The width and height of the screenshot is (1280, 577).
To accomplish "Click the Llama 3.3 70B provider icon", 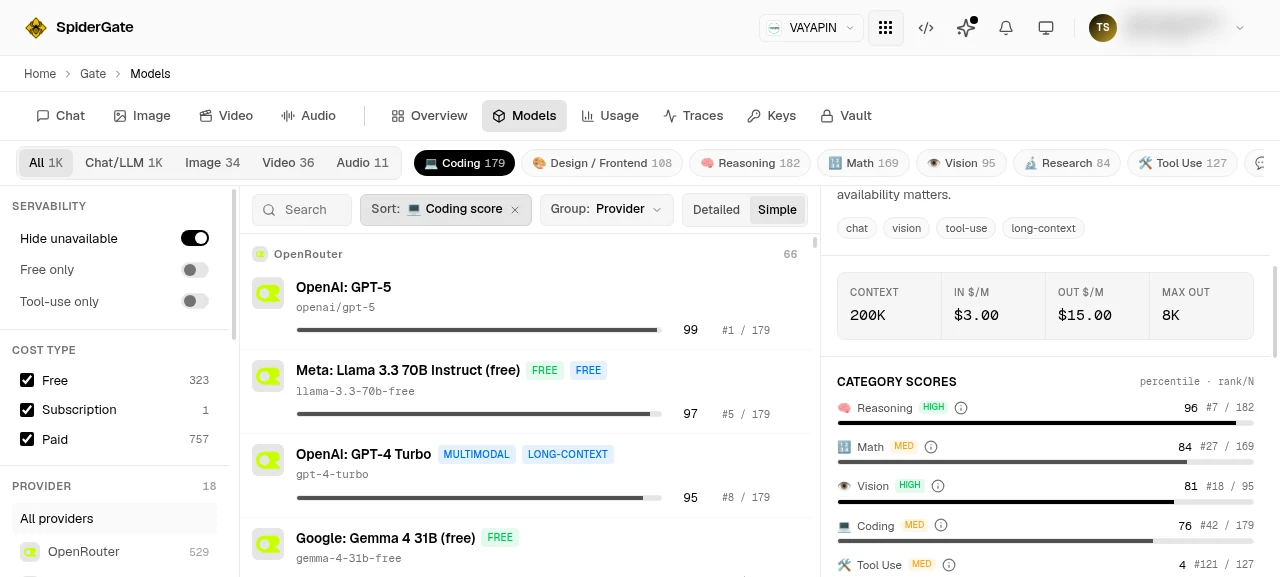I will click(x=268, y=376).
